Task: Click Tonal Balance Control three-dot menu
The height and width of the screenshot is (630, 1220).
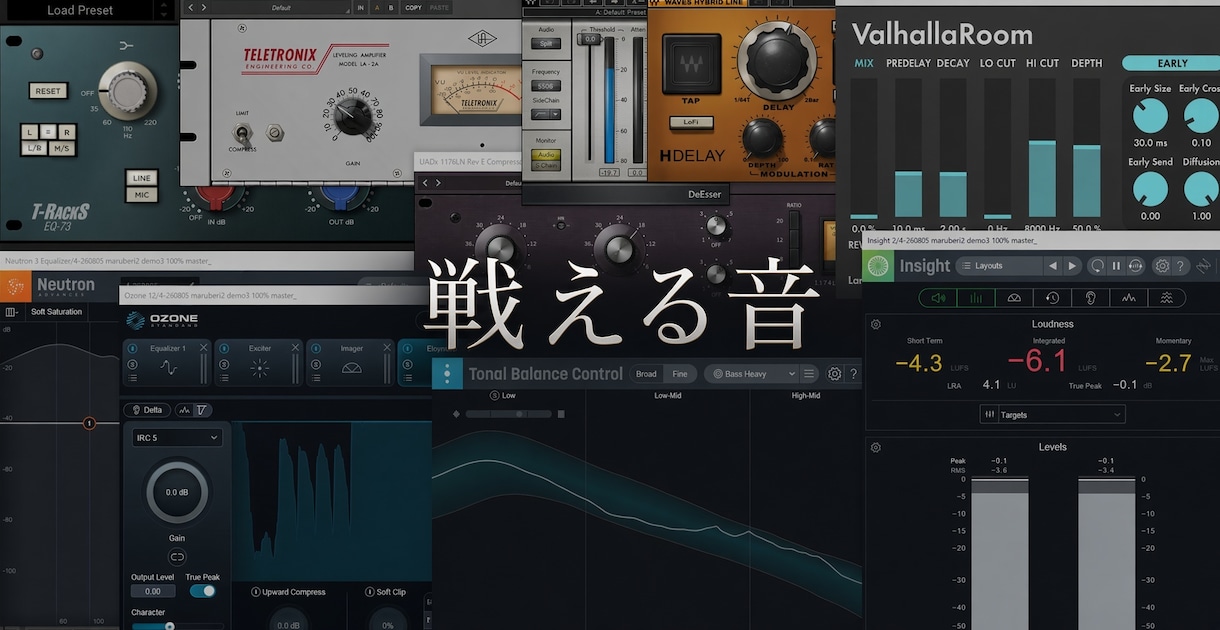Action: coord(447,374)
